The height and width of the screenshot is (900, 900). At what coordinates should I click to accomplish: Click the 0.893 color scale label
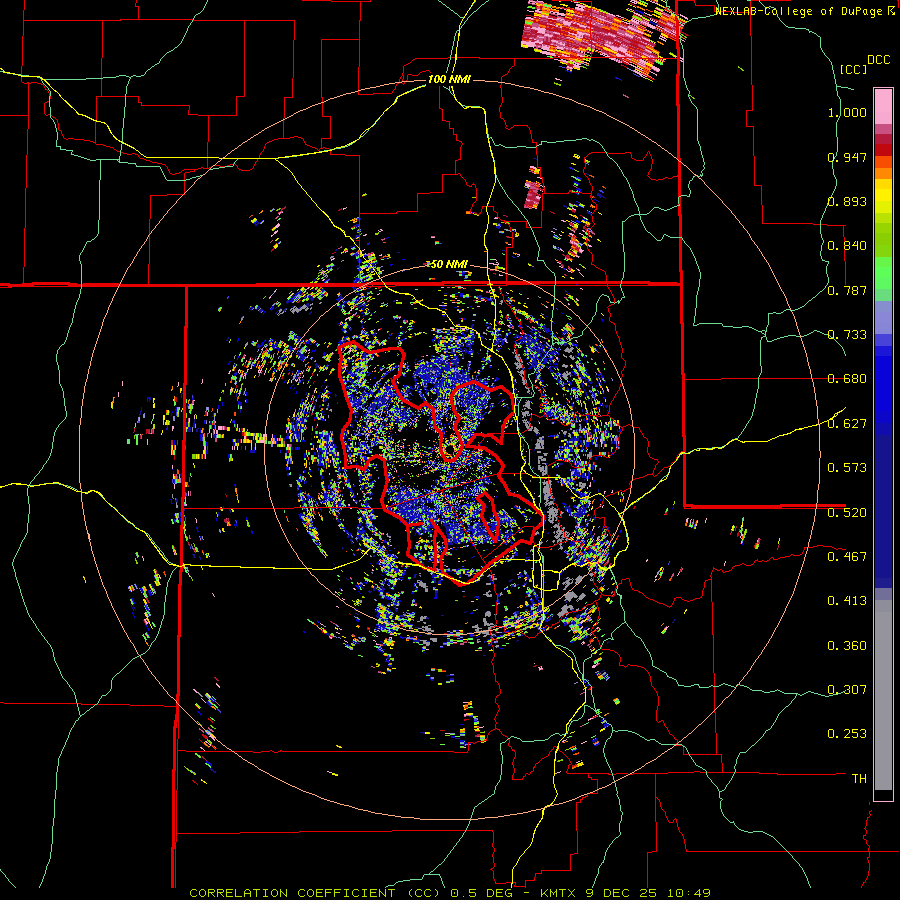pyautogui.click(x=847, y=201)
